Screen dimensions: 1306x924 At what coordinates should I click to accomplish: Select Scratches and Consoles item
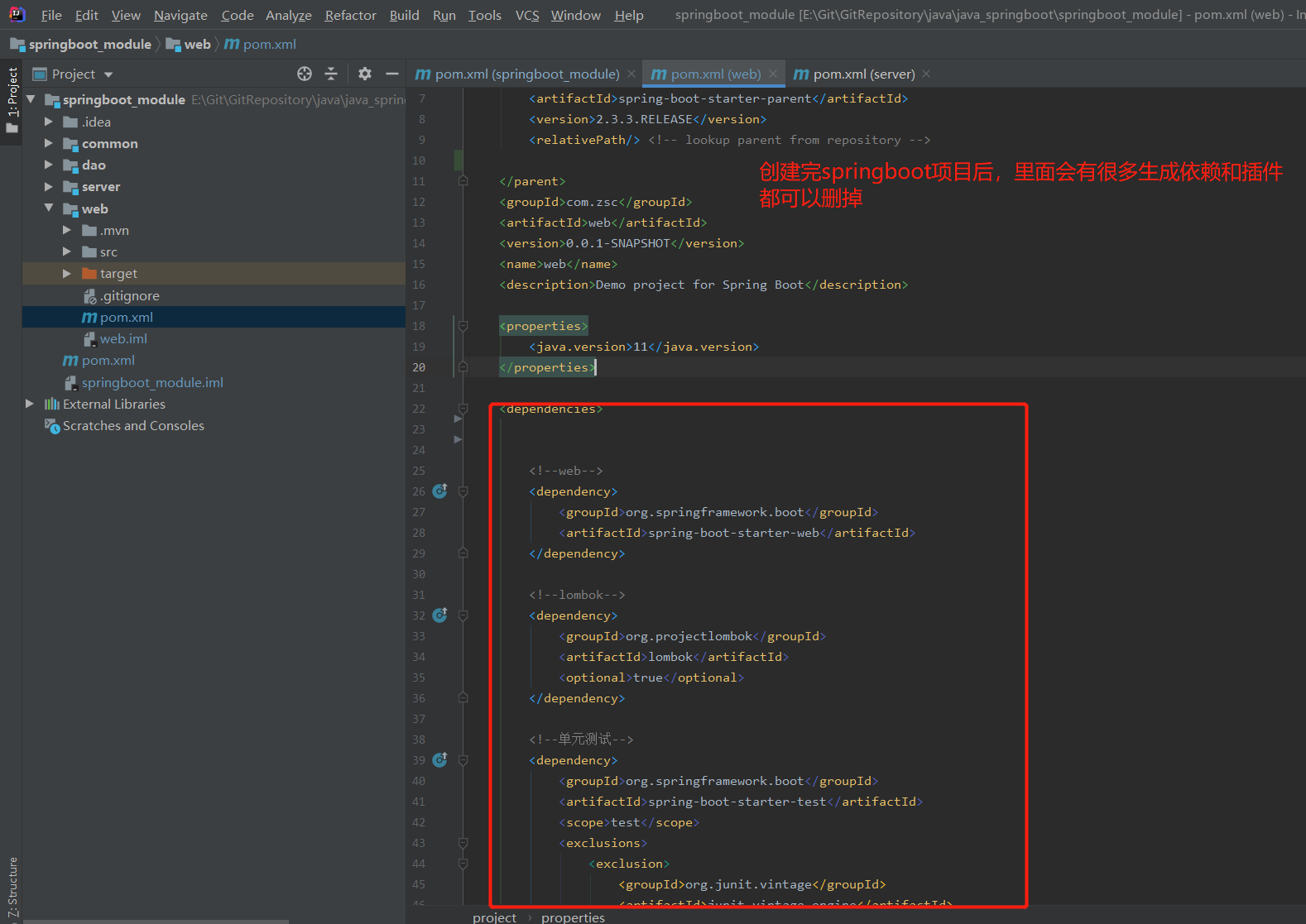(x=133, y=425)
